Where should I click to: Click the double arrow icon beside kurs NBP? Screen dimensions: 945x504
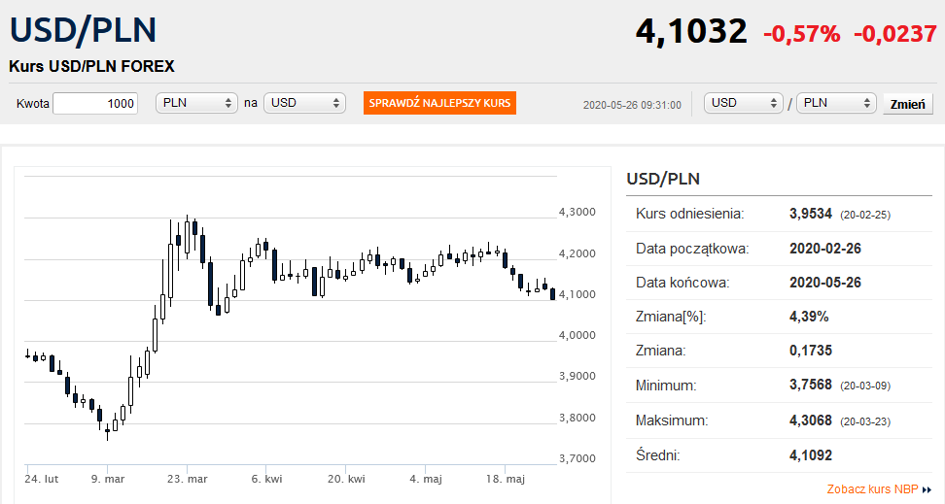pyautogui.click(x=927, y=490)
